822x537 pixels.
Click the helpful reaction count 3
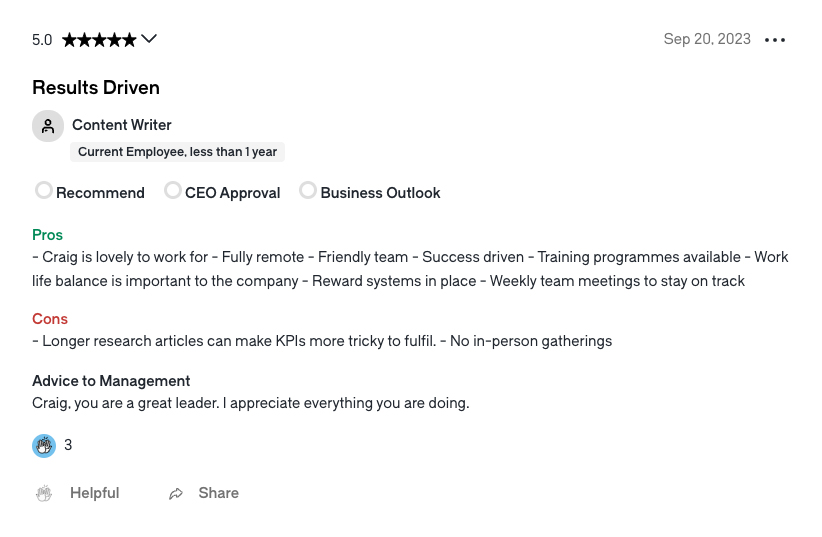point(68,445)
